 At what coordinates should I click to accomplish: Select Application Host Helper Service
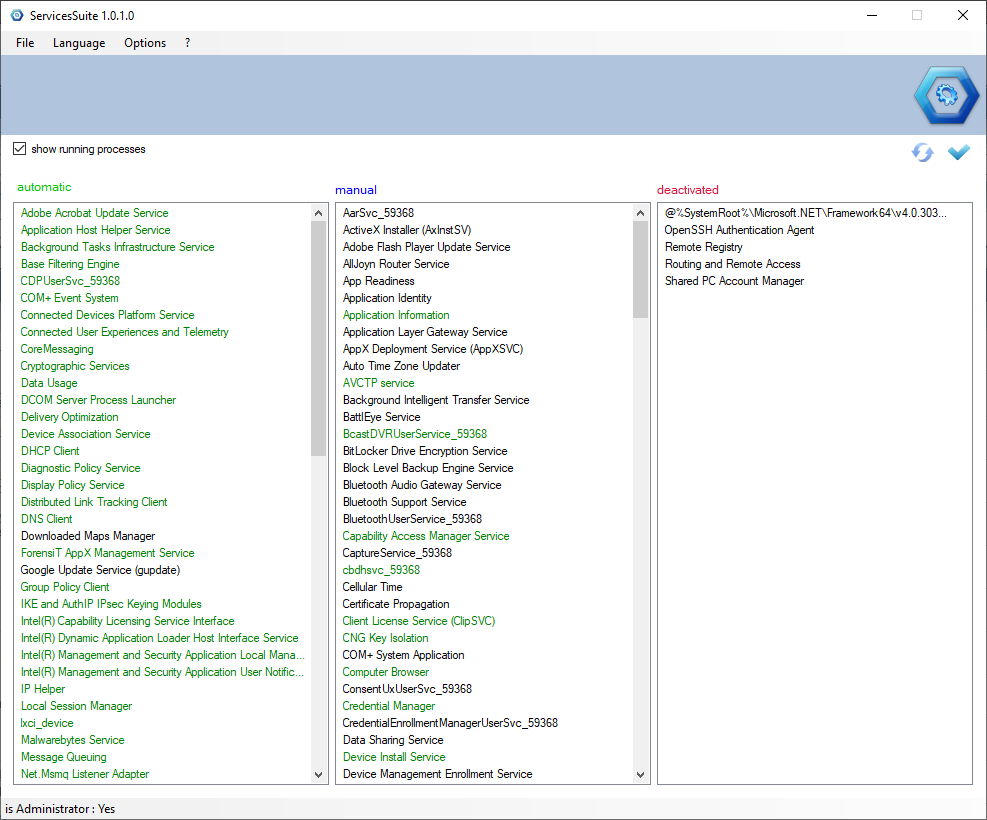[x=96, y=230]
